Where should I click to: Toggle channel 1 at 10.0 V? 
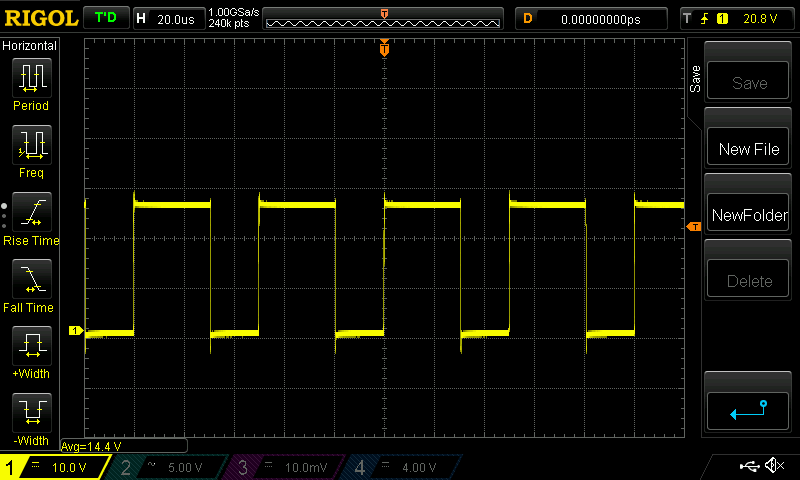(x=55, y=467)
